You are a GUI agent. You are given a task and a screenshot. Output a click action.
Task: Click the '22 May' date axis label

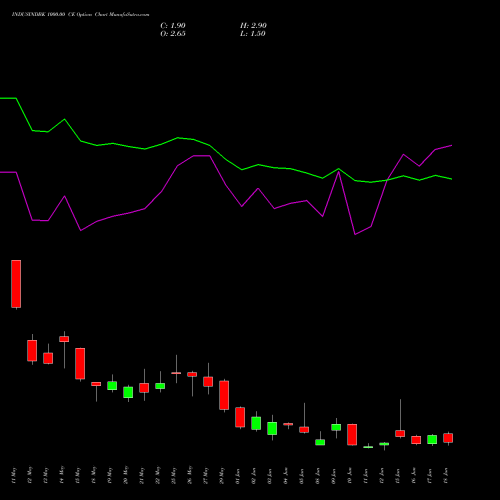point(158,475)
